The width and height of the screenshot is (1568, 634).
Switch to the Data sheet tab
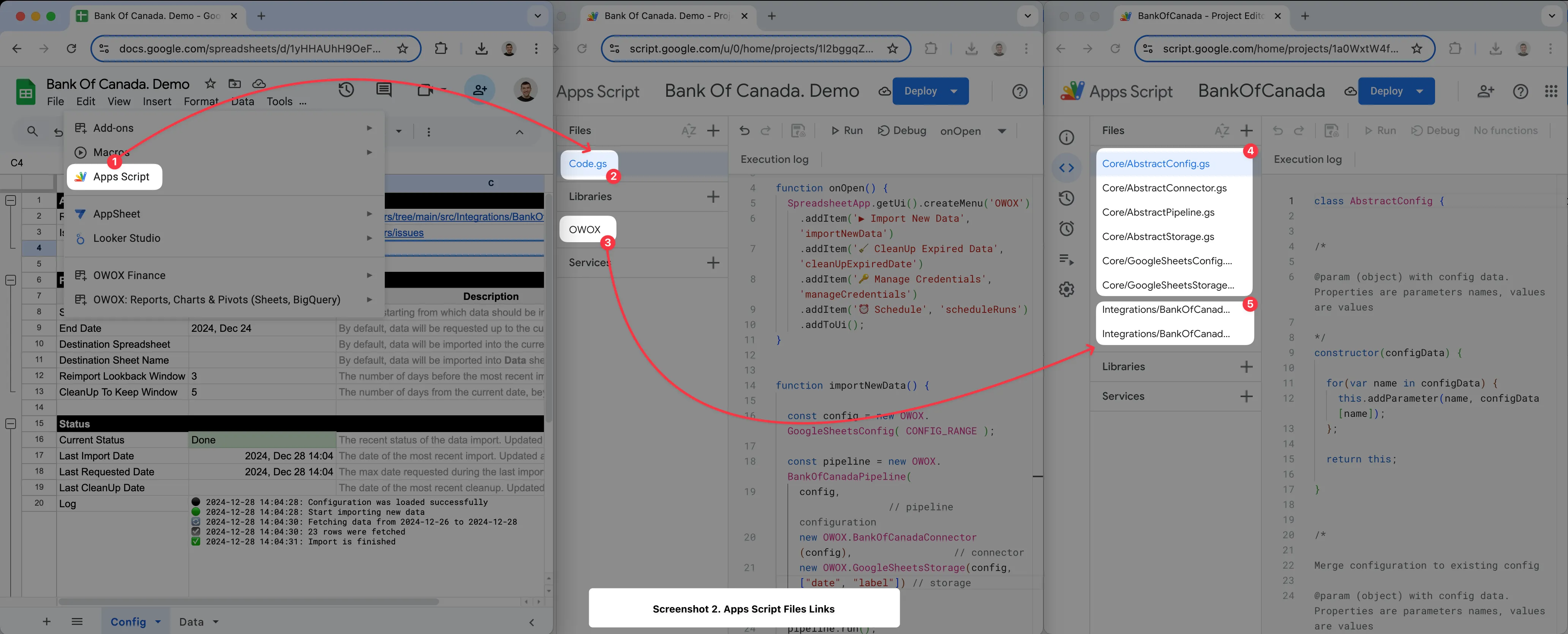click(191, 621)
